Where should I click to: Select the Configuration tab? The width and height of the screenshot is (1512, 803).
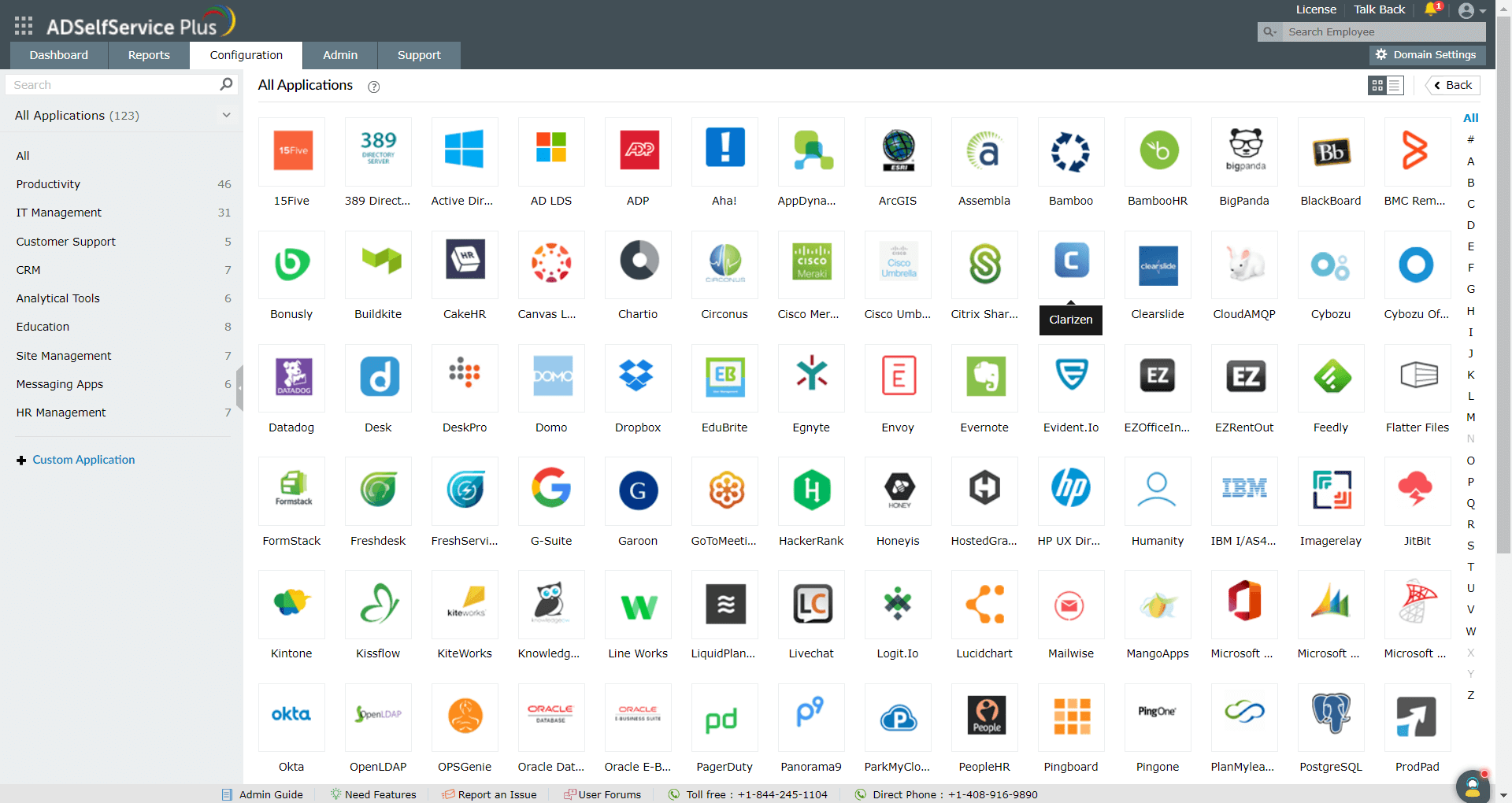tap(246, 55)
